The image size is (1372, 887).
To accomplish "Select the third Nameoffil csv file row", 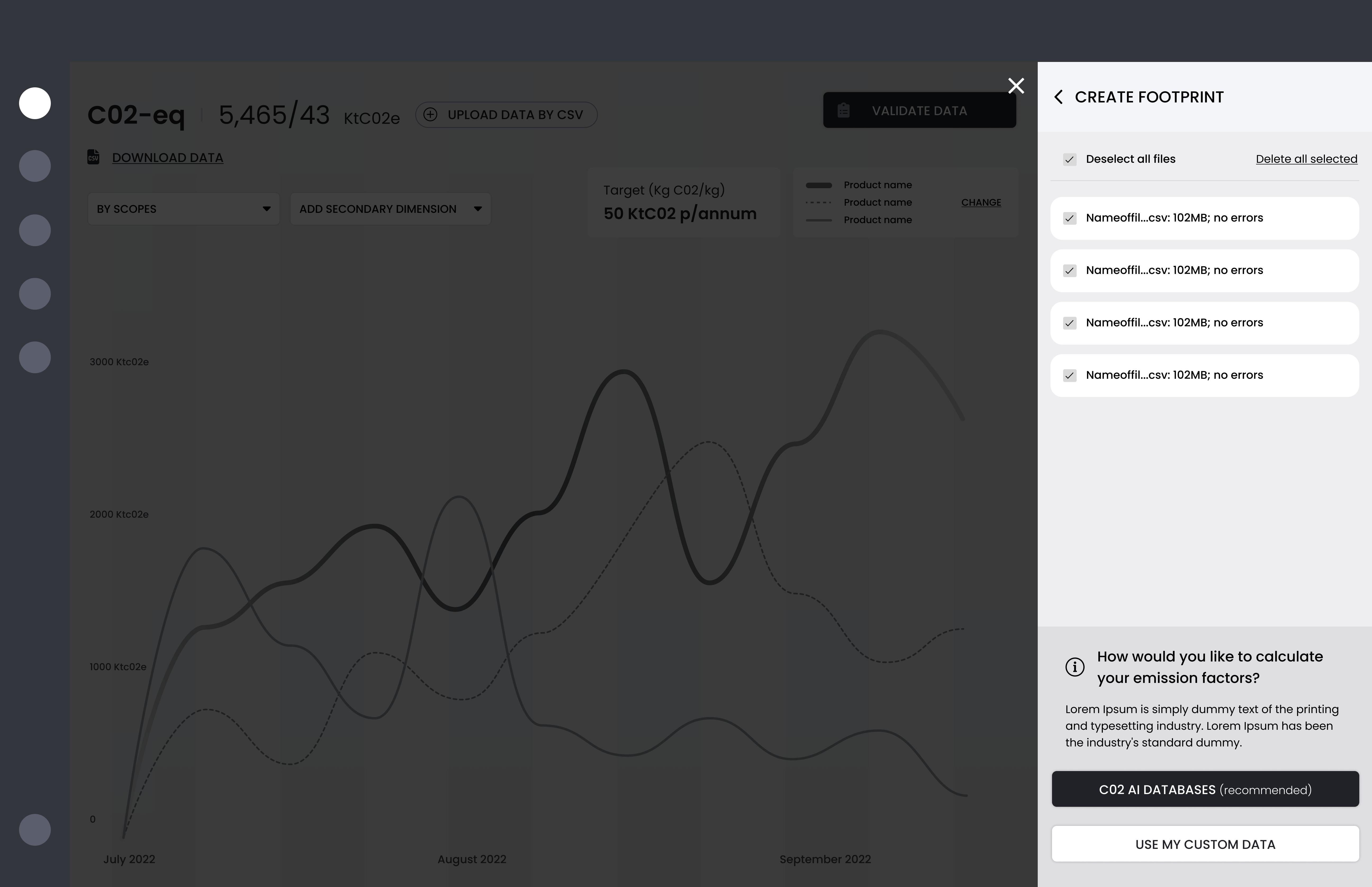I will (1204, 323).
